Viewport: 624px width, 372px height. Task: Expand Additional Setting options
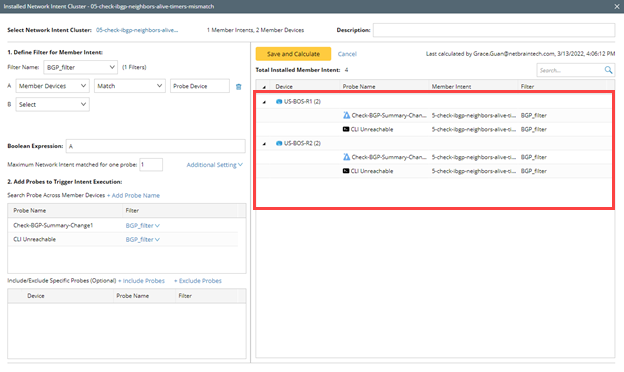click(x=214, y=165)
